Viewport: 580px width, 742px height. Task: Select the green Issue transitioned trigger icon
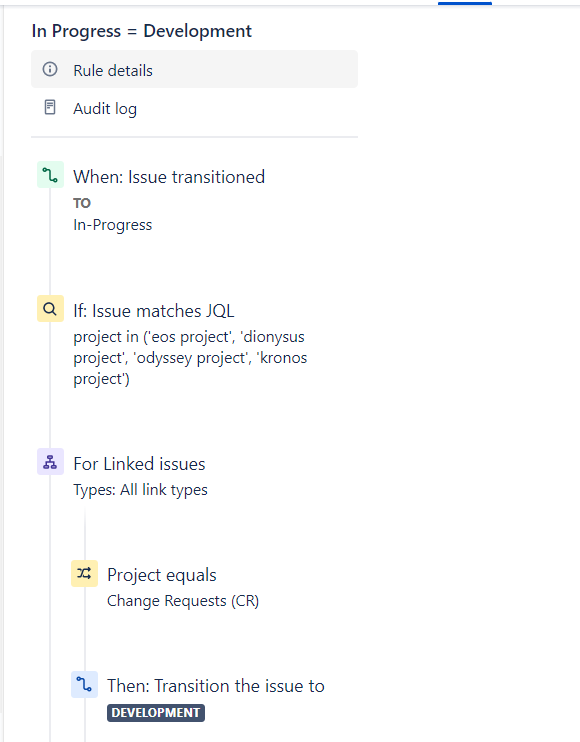pyautogui.click(x=50, y=175)
